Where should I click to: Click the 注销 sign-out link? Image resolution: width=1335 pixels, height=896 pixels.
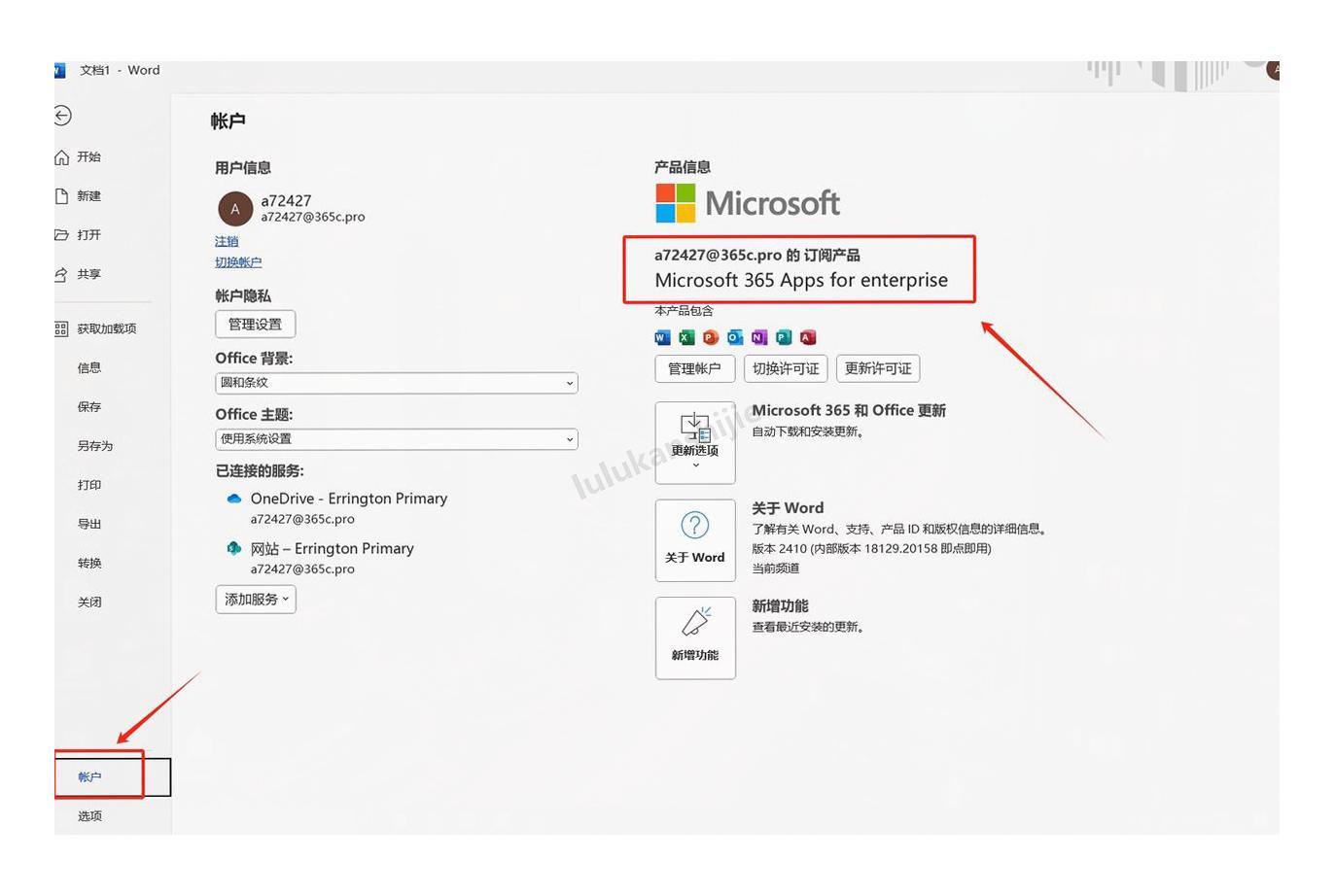click(x=227, y=241)
